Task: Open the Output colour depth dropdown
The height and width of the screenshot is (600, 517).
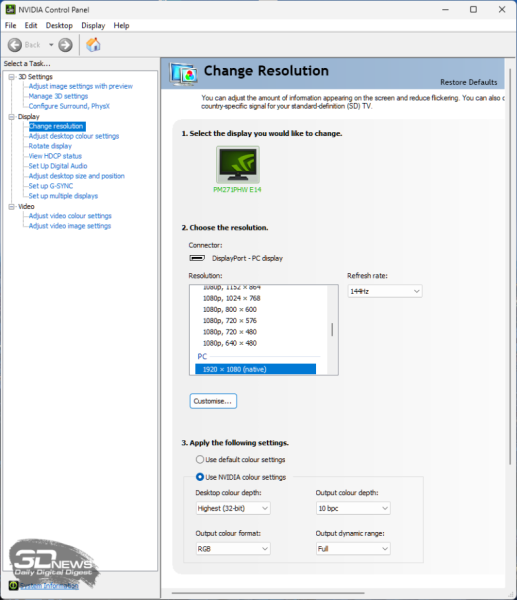Action: click(x=353, y=508)
